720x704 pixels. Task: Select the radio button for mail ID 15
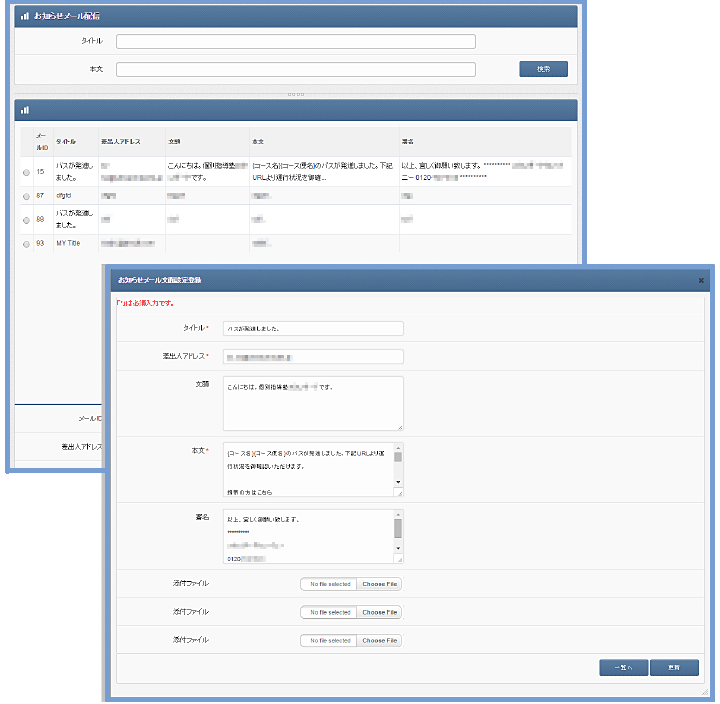click(26, 172)
